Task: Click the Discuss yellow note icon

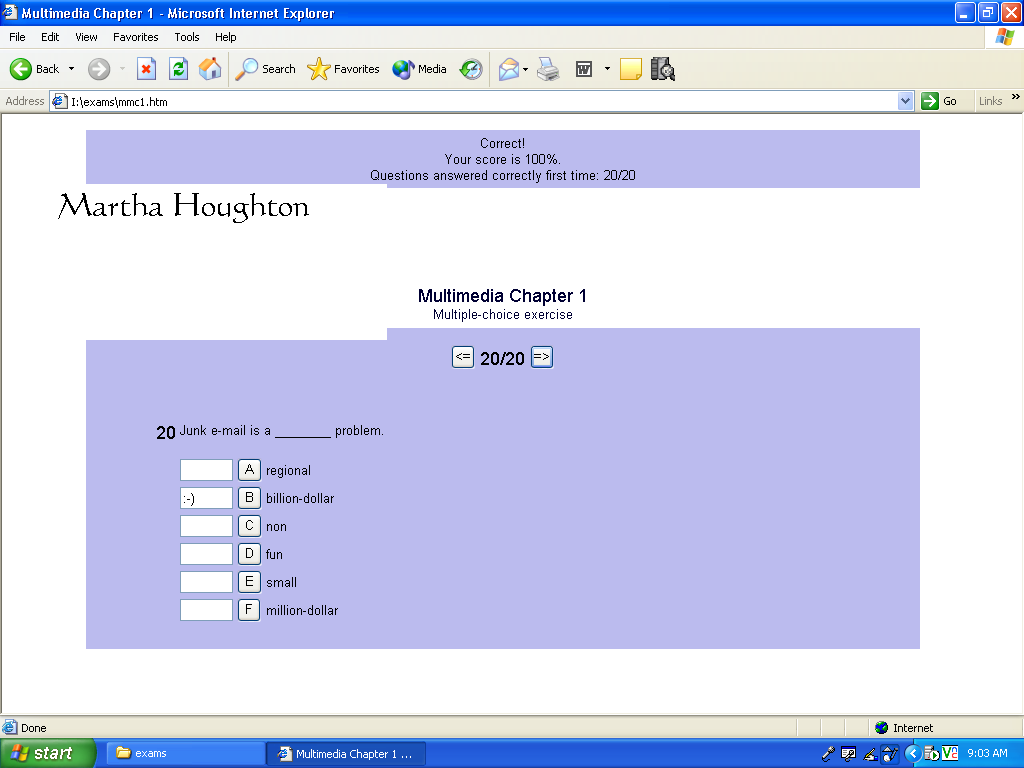Action: [630, 69]
